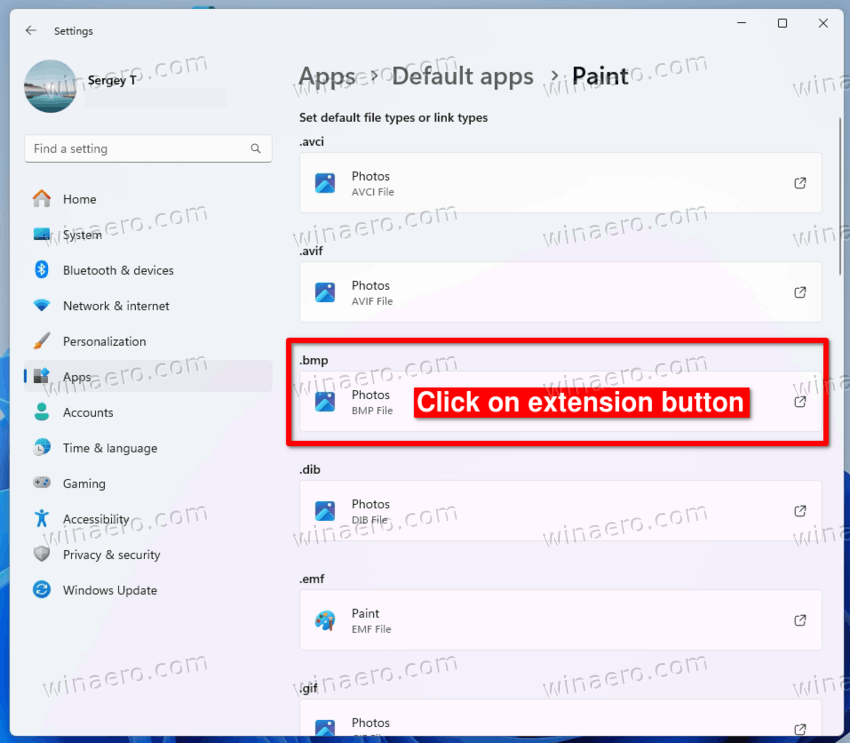Click Paint app icon in .emf row
The width and height of the screenshot is (850, 743).
pos(325,621)
